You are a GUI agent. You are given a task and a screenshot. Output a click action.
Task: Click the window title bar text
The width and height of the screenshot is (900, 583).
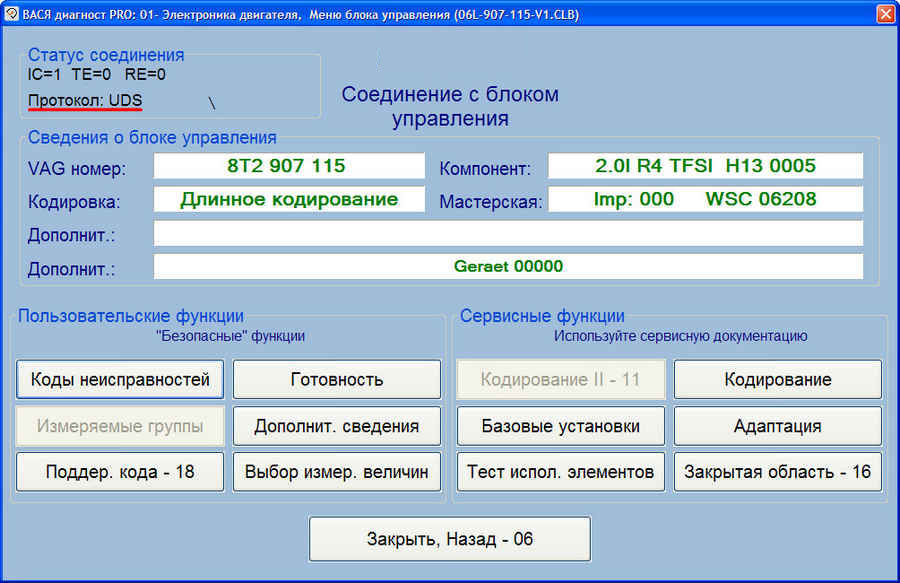301,14
